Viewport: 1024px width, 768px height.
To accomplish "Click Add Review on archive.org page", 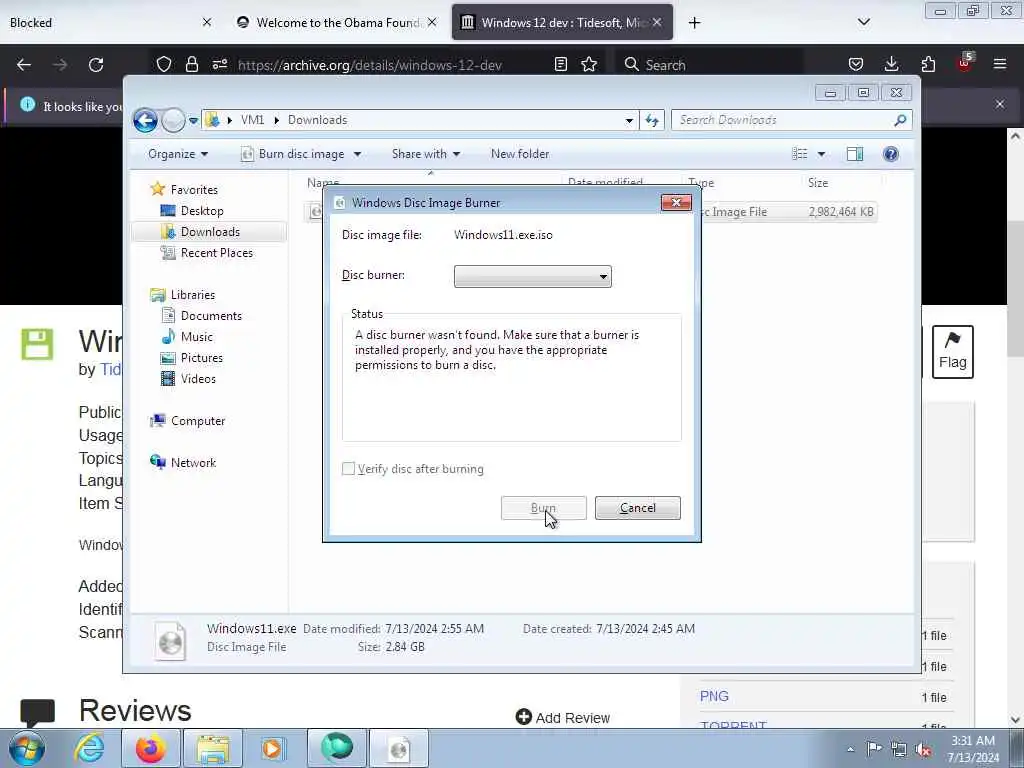I will tap(562, 718).
